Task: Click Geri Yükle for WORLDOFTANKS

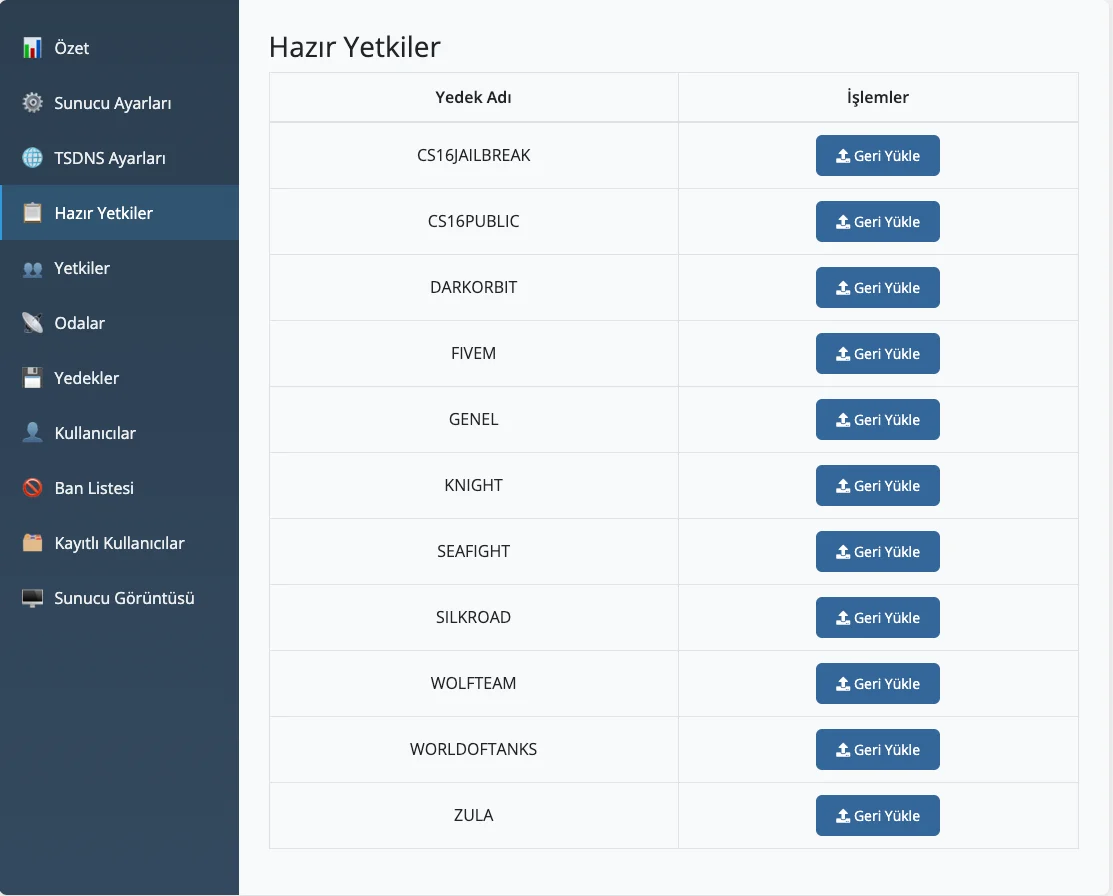Action: pos(877,750)
